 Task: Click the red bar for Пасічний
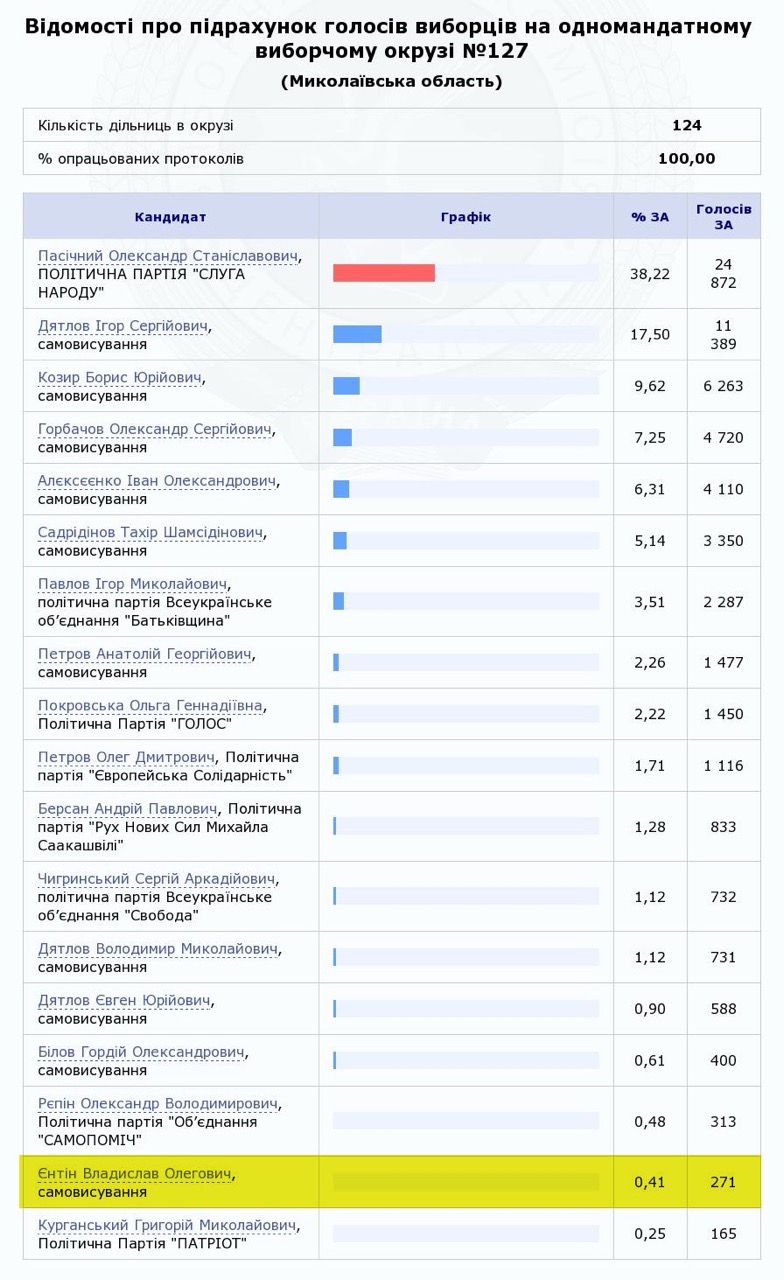pyautogui.click(x=384, y=273)
